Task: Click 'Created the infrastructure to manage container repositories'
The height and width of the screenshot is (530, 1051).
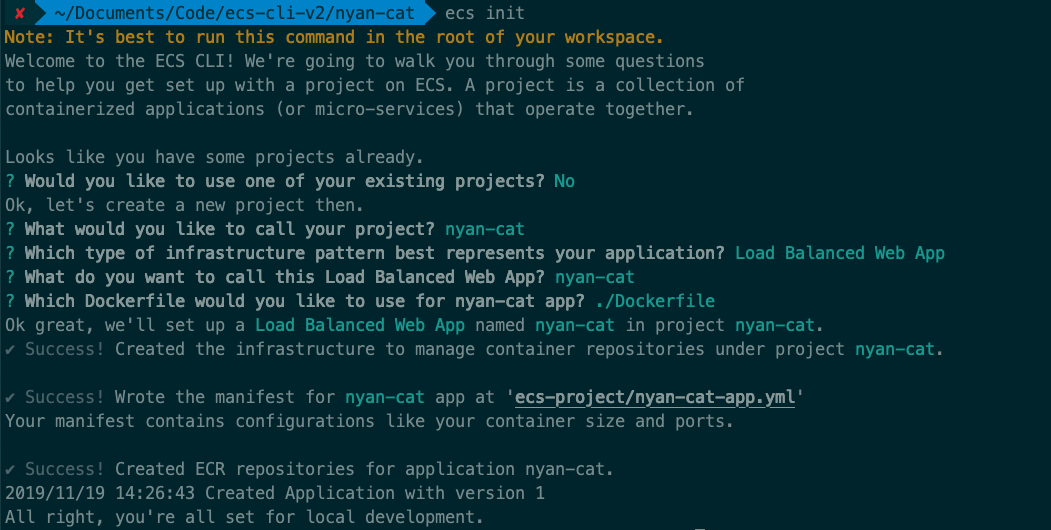Action: (530, 349)
